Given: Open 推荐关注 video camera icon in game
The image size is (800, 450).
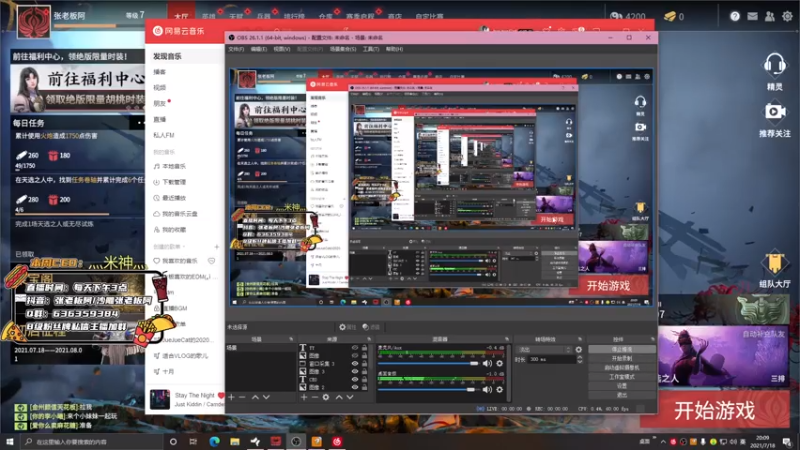Looking at the screenshot, I should (774, 112).
